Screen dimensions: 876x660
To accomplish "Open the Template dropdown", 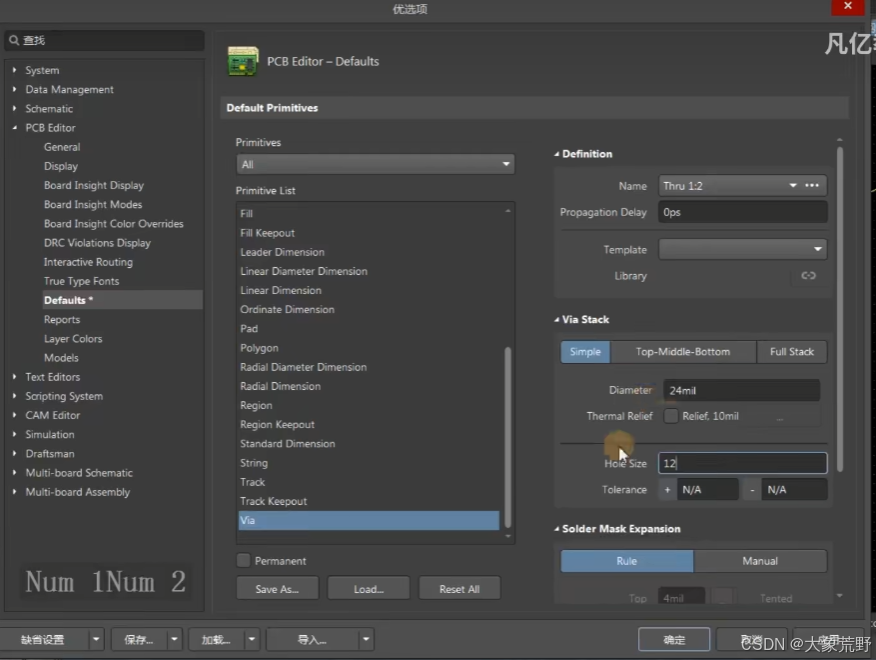I will point(742,249).
